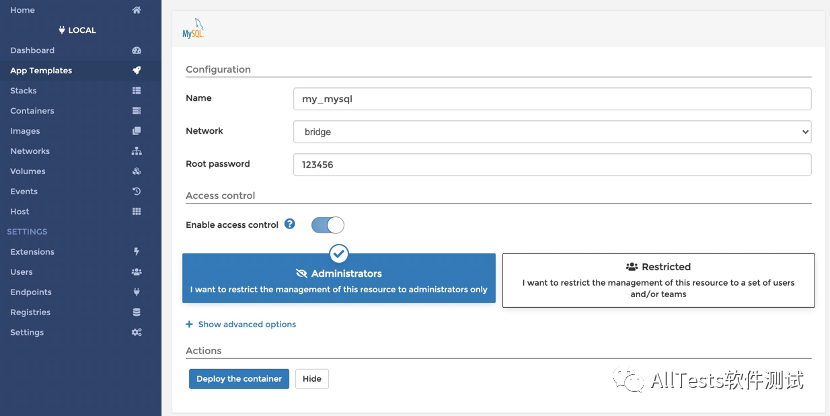Click the SETTINGS sidebar heading
The image size is (830, 416).
[27, 231]
